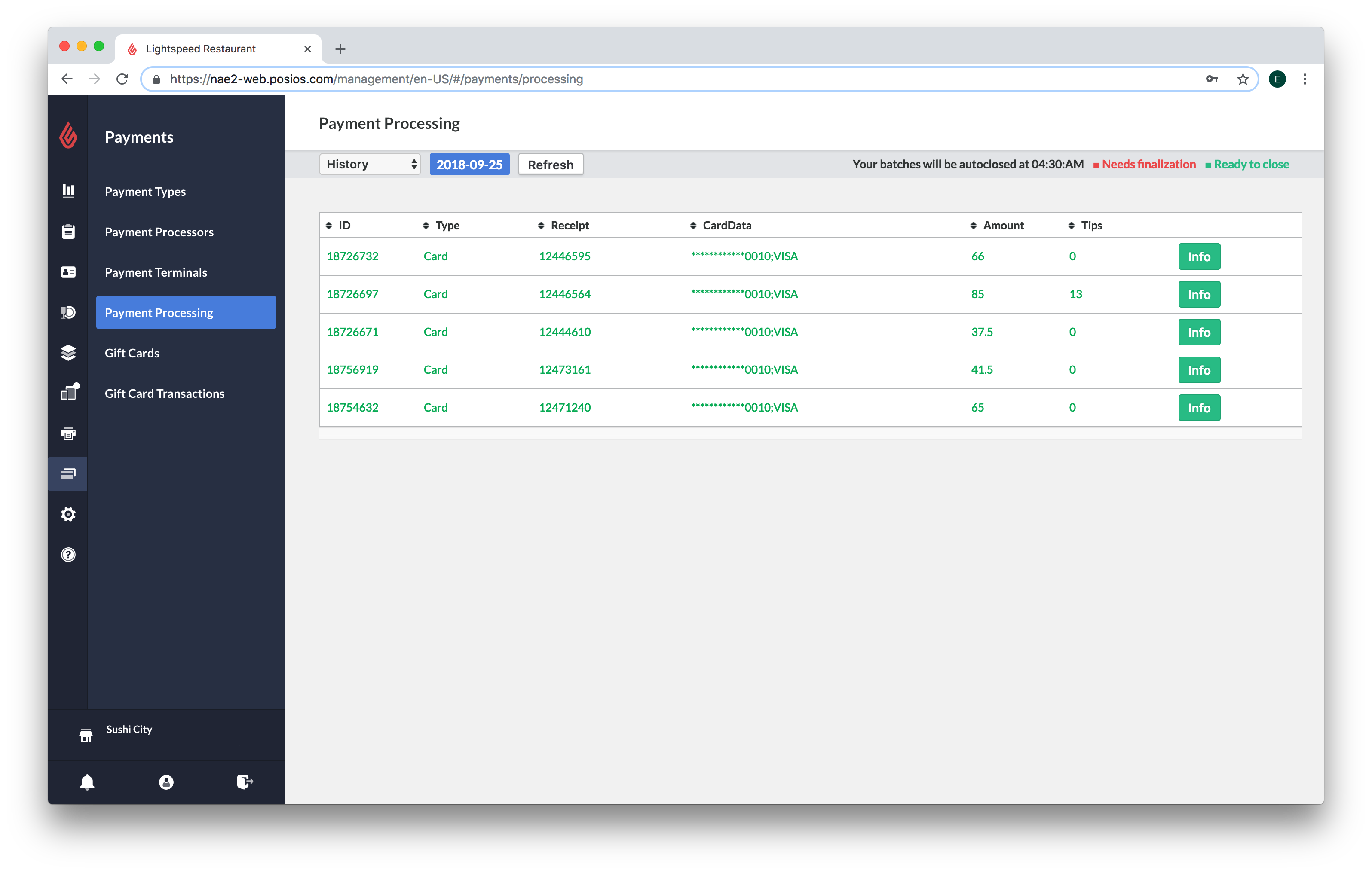Click transaction ID 18754632
Image resolution: width=1372 pixels, height=873 pixels.
pyautogui.click(x=352, y=408)
